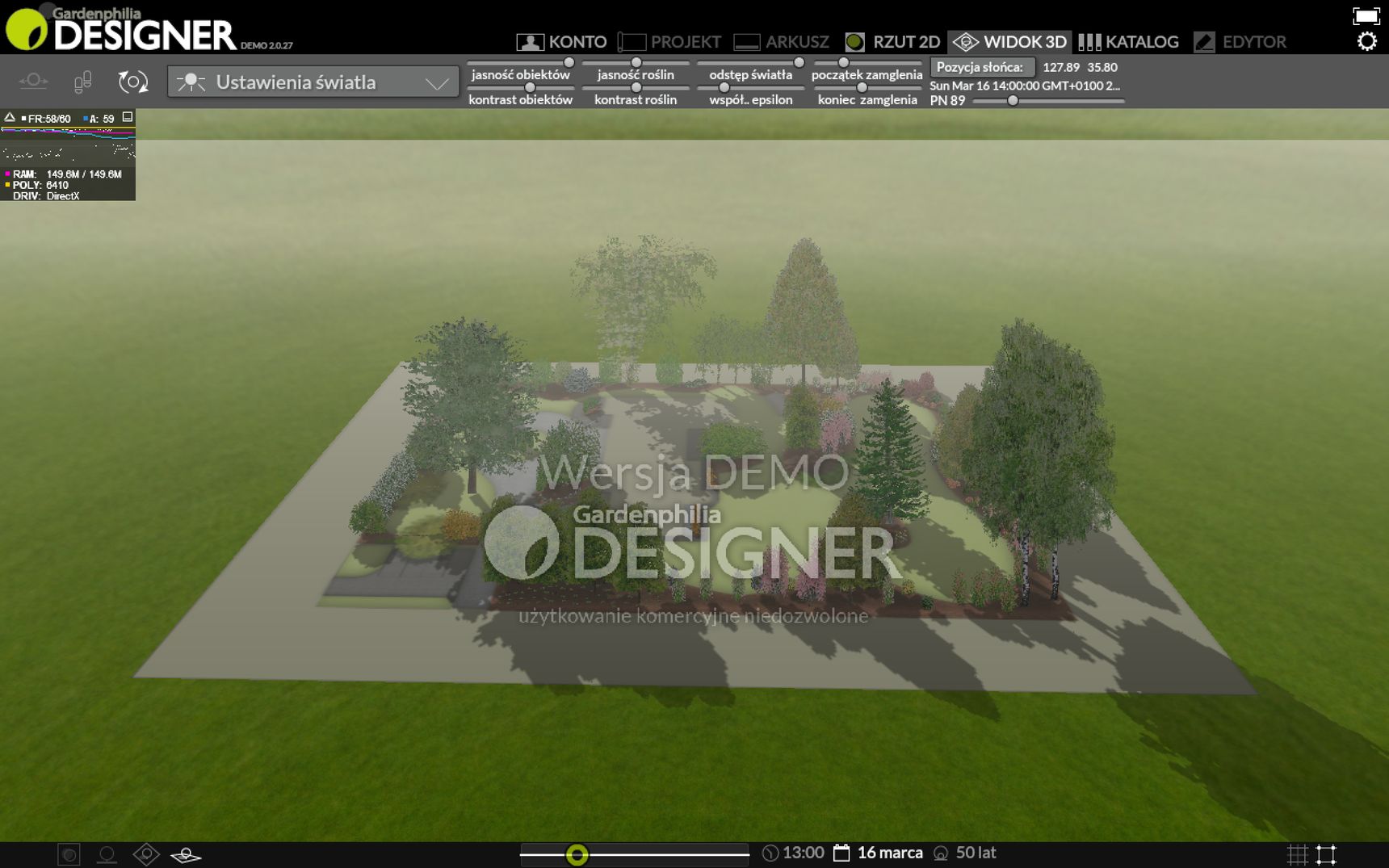1389x868 pixels.
Task: Click the 16 marca date label
Action: pos(890,853)
